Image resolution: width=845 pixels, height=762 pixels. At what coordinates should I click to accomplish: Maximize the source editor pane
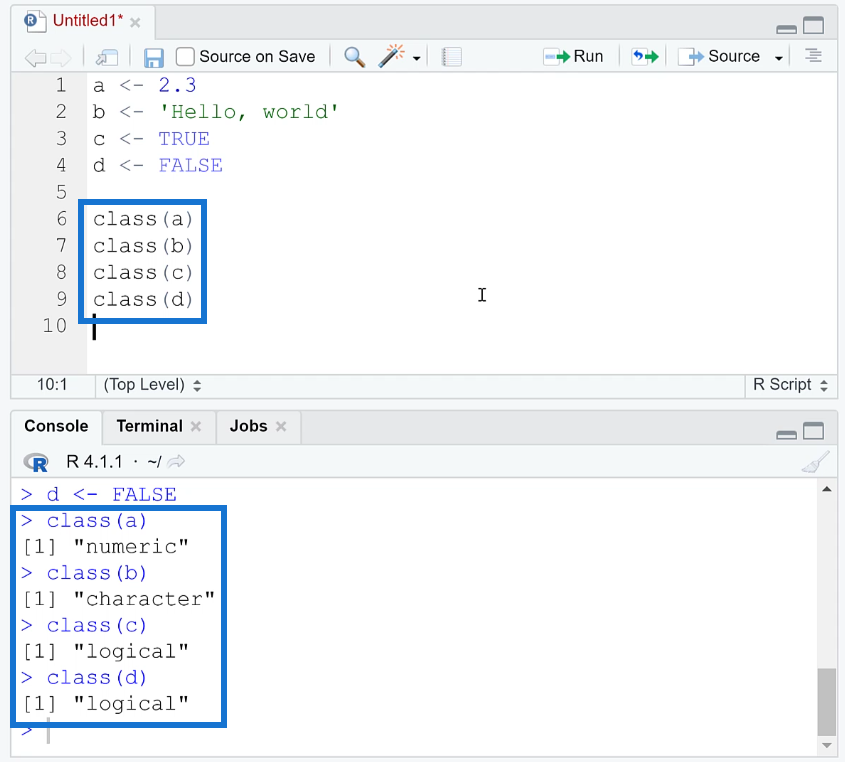[x=813, y=25]
